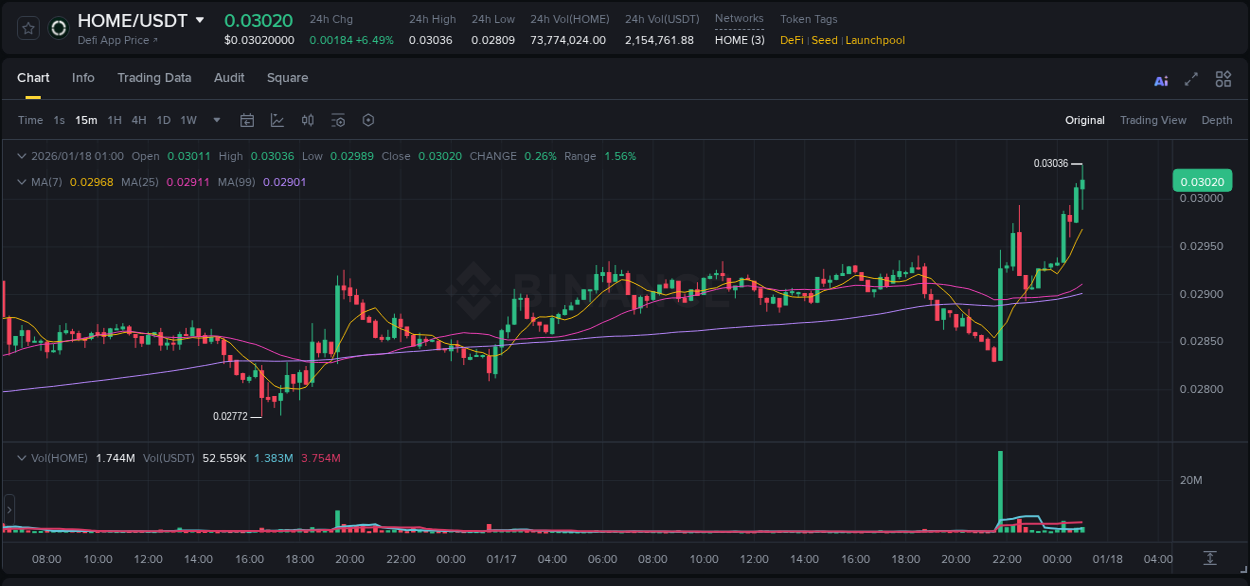Open the technical indicators line chart icon
This screenshot has height=586, width=1250.
click(277, 120)
